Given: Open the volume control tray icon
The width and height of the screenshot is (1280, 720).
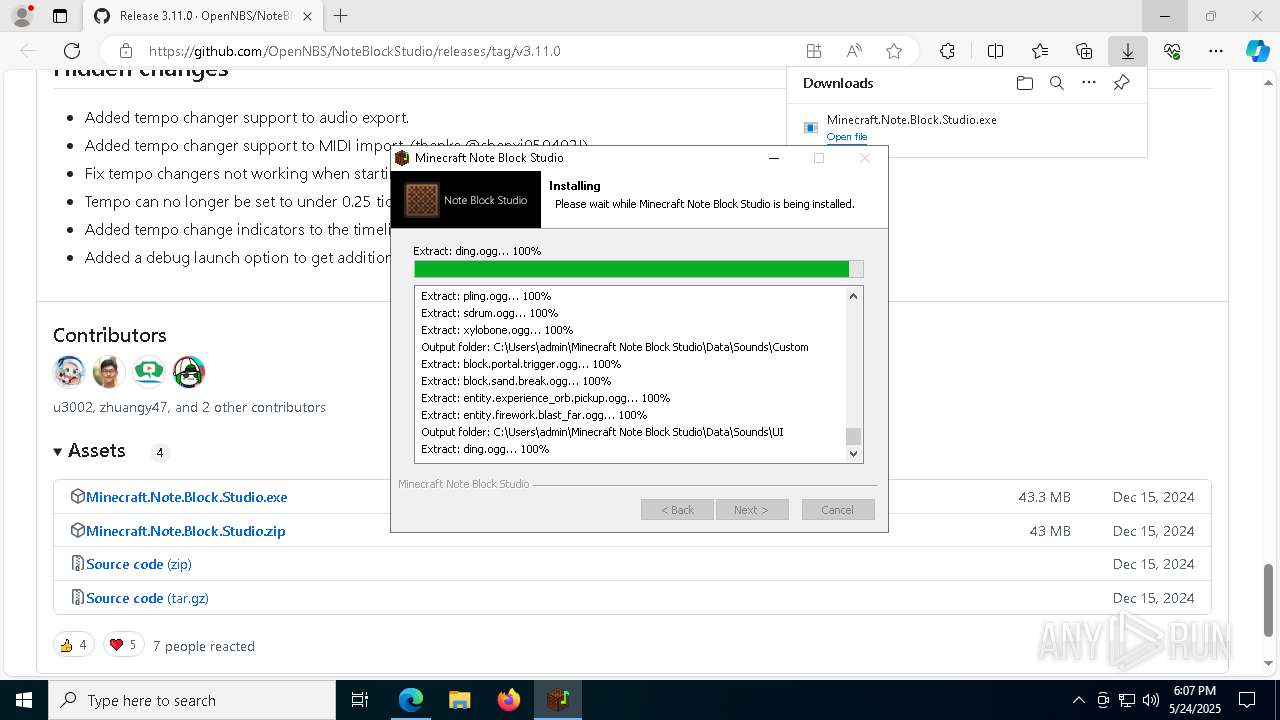Looking at the screenshot, I should pos(1151,700).
